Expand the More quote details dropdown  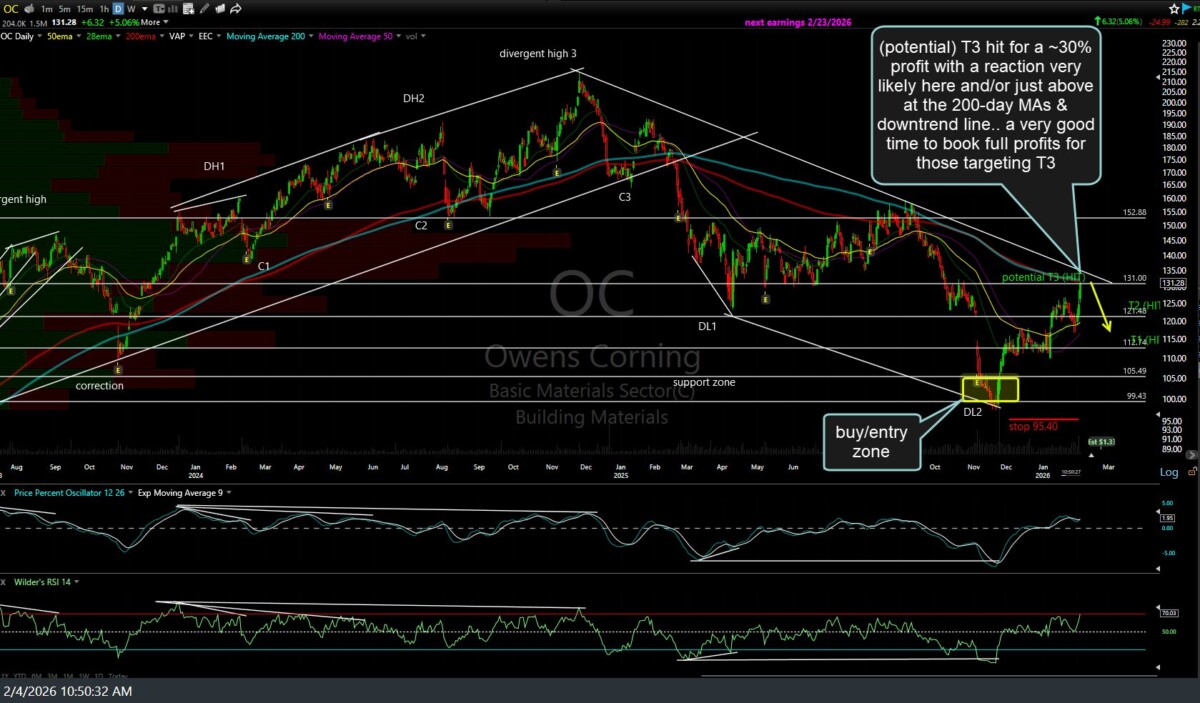(151, 22)
